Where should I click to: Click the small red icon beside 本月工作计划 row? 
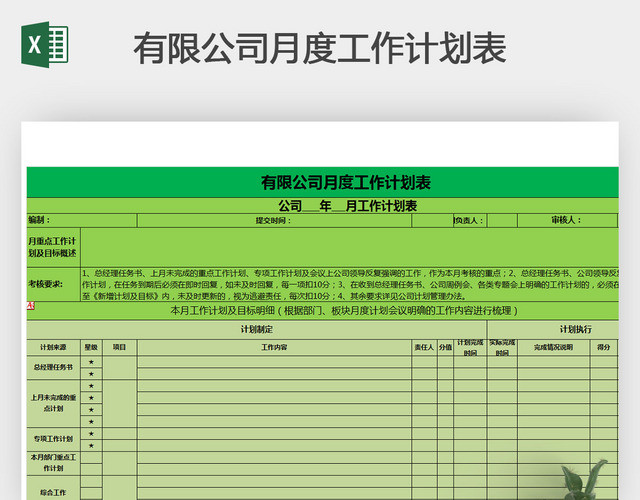31,306
